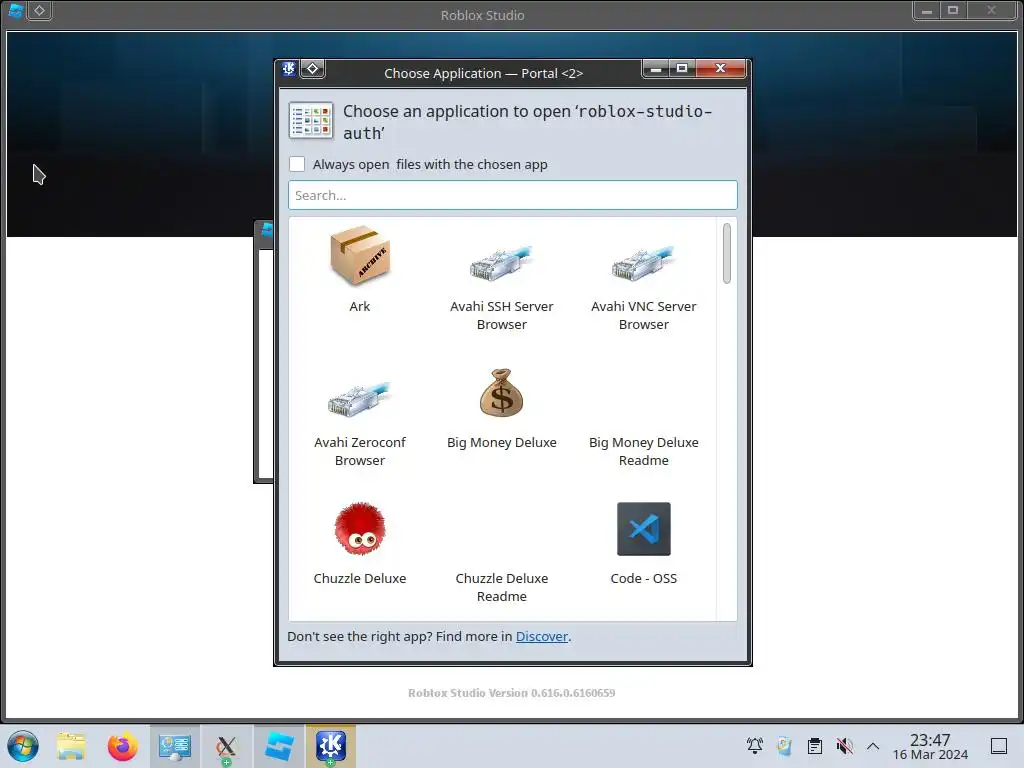Select the Big Money Deluxe Readme entry
This screenshot has height=768, width=1024.
point(643,451)
